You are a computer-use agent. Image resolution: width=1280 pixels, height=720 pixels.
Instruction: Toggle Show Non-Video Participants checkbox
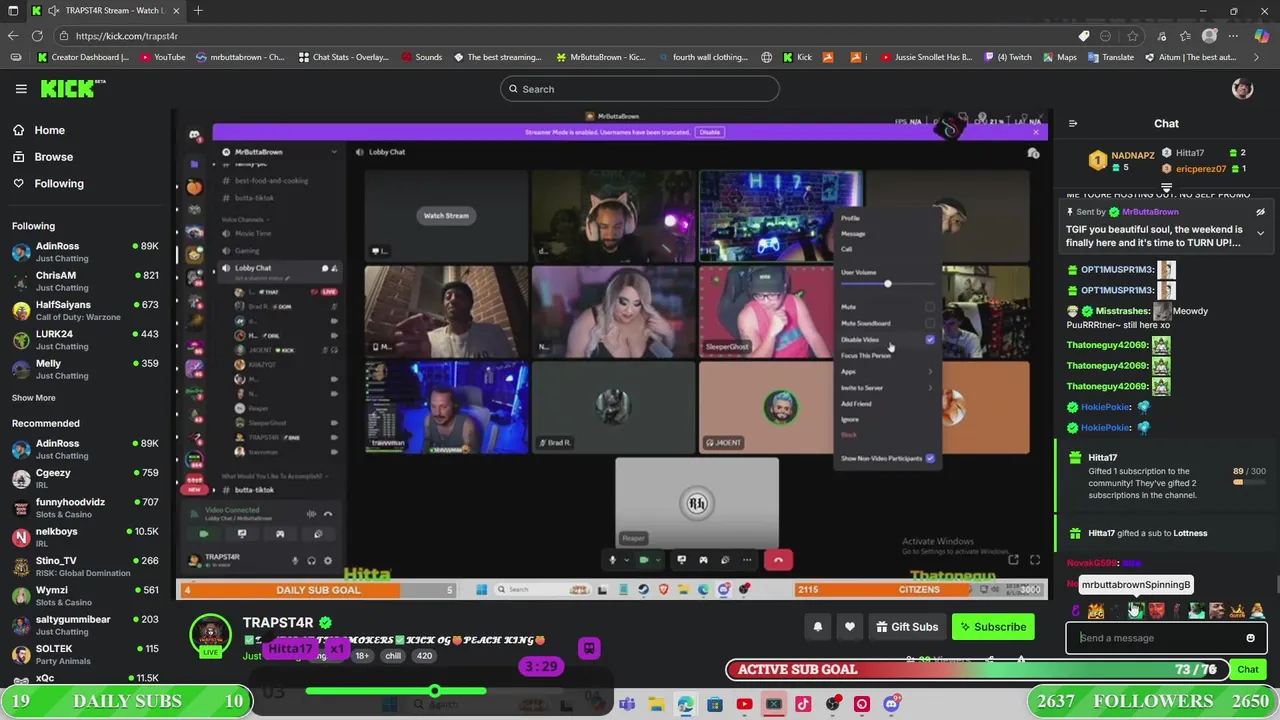click(x=930, y=458)
